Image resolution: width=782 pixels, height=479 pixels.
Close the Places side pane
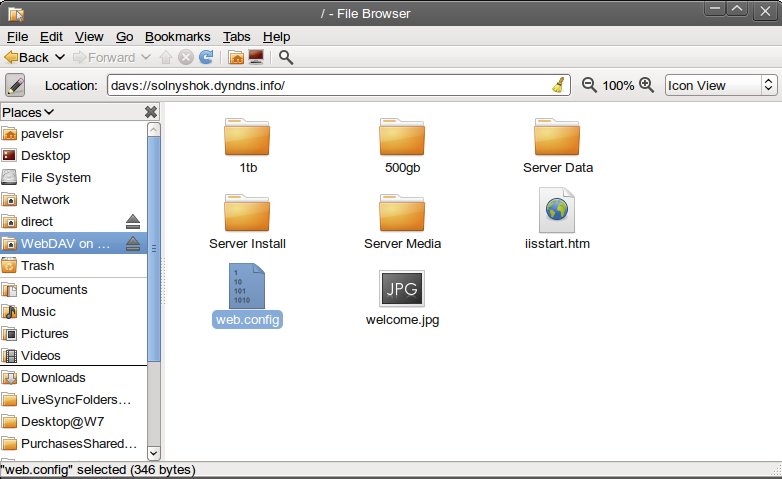(151, 112)
